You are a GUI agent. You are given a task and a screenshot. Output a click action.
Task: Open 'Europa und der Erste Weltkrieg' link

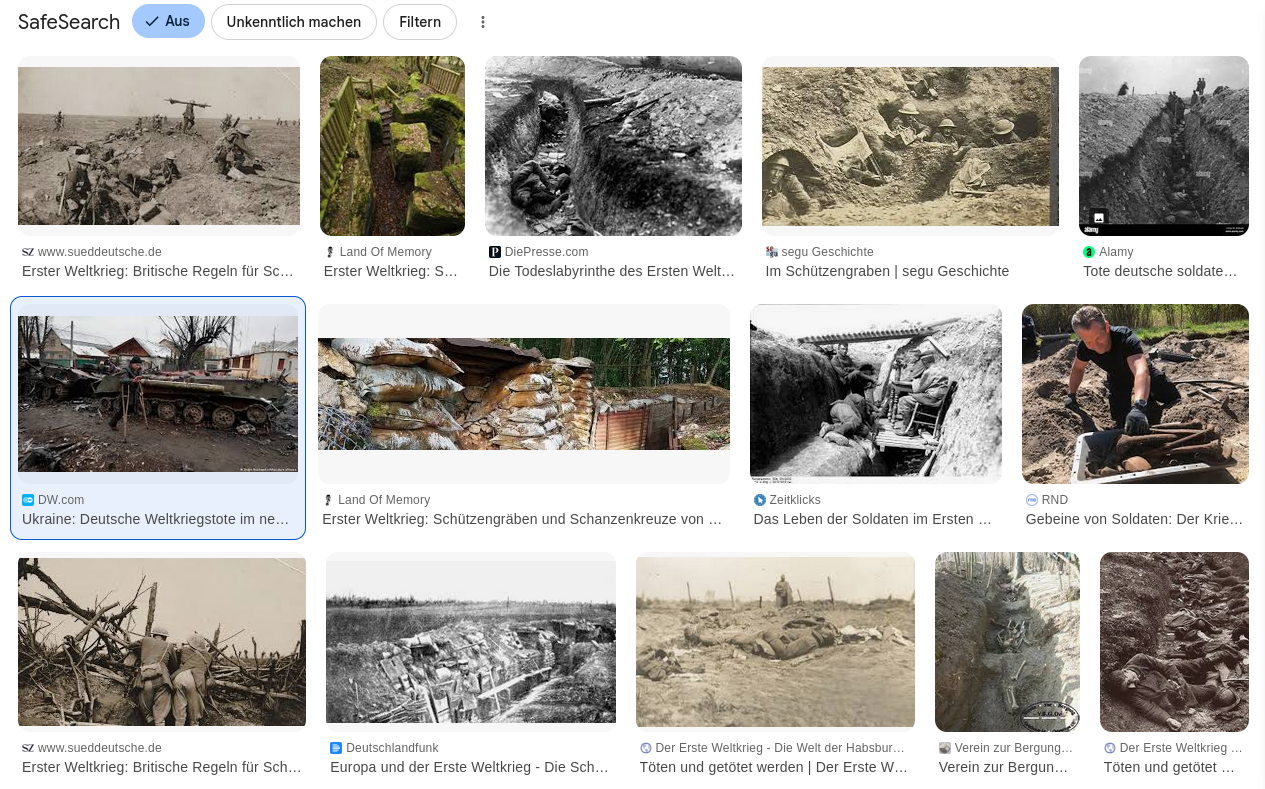pyautogui.click(x=469, y=767)
